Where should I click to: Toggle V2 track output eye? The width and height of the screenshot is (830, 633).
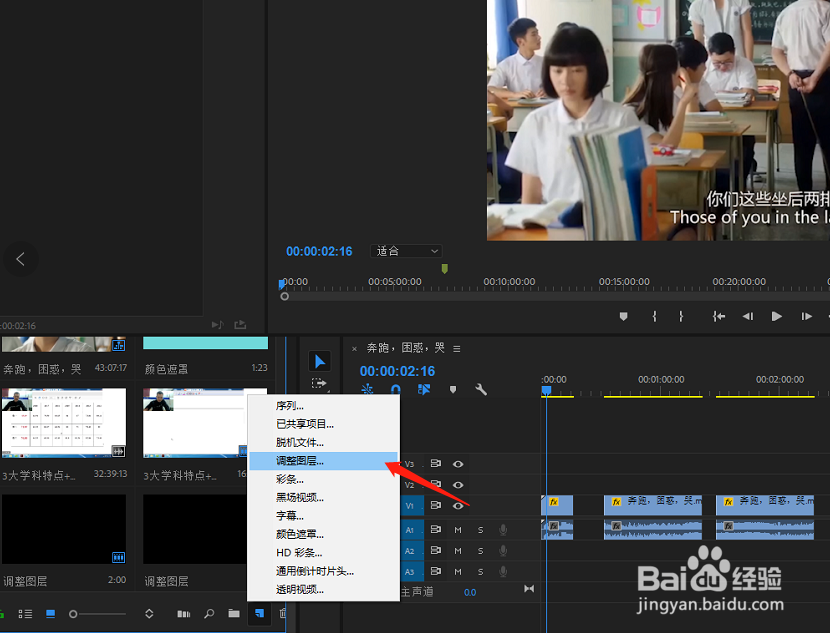point(458,485)
